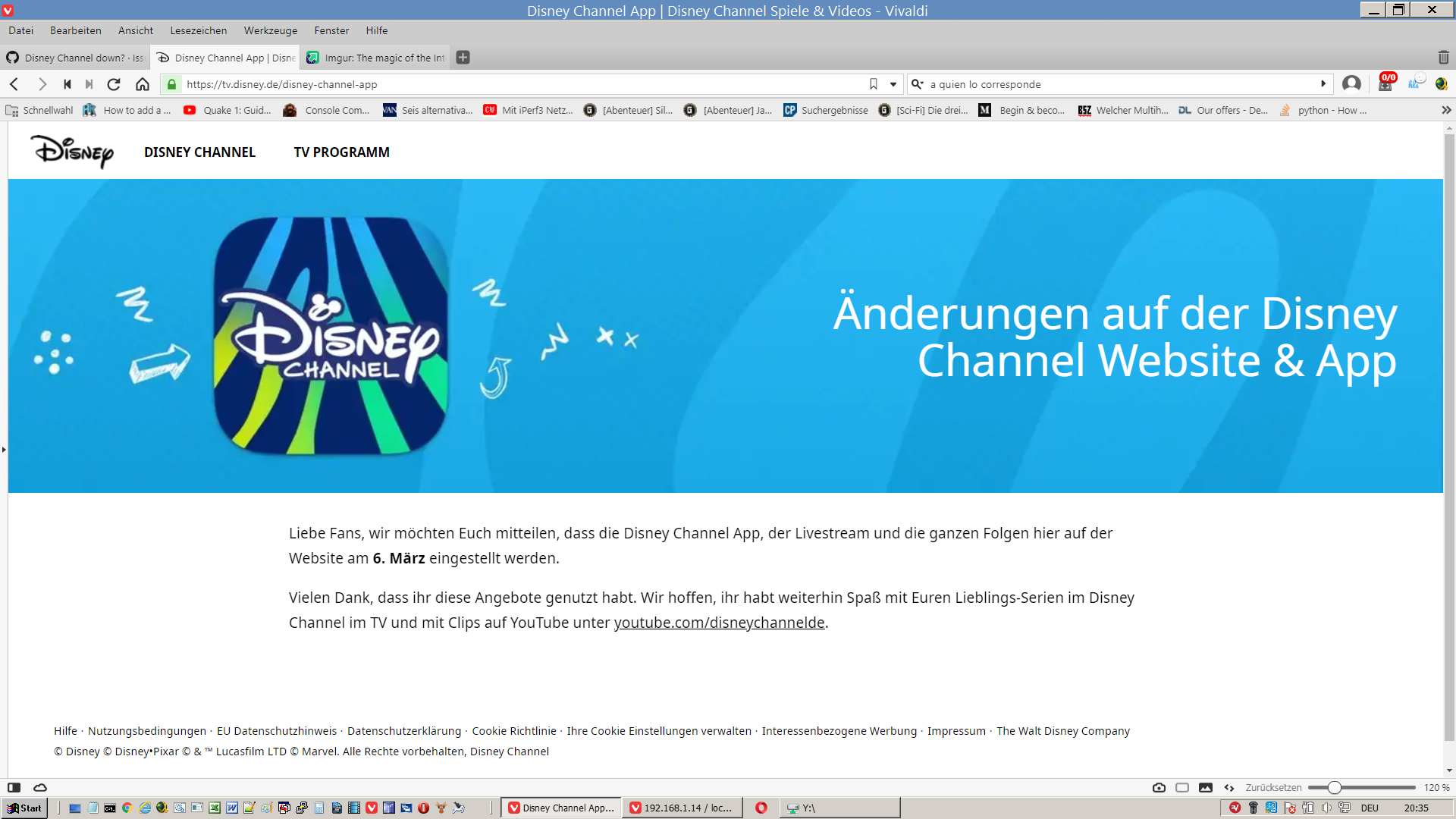This screenshot has height=819, width=1456.
Task: Switch to 192.168.1.14 taskbar window
Action: pyautogui.click(x=682, y=808)
